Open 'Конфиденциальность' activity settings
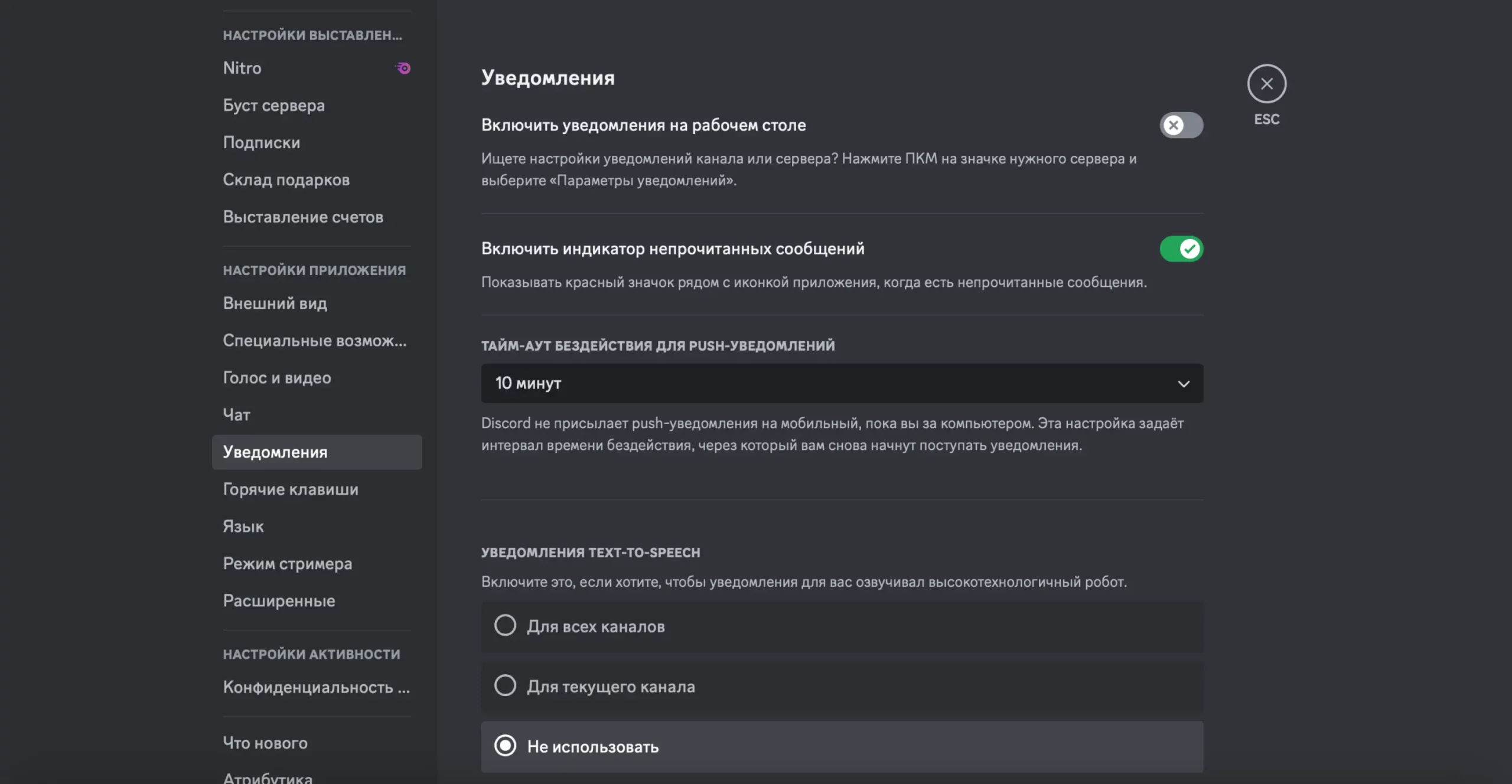This screenshot has height=784, width=1512. pyautogui.click(x=316, y=688)
